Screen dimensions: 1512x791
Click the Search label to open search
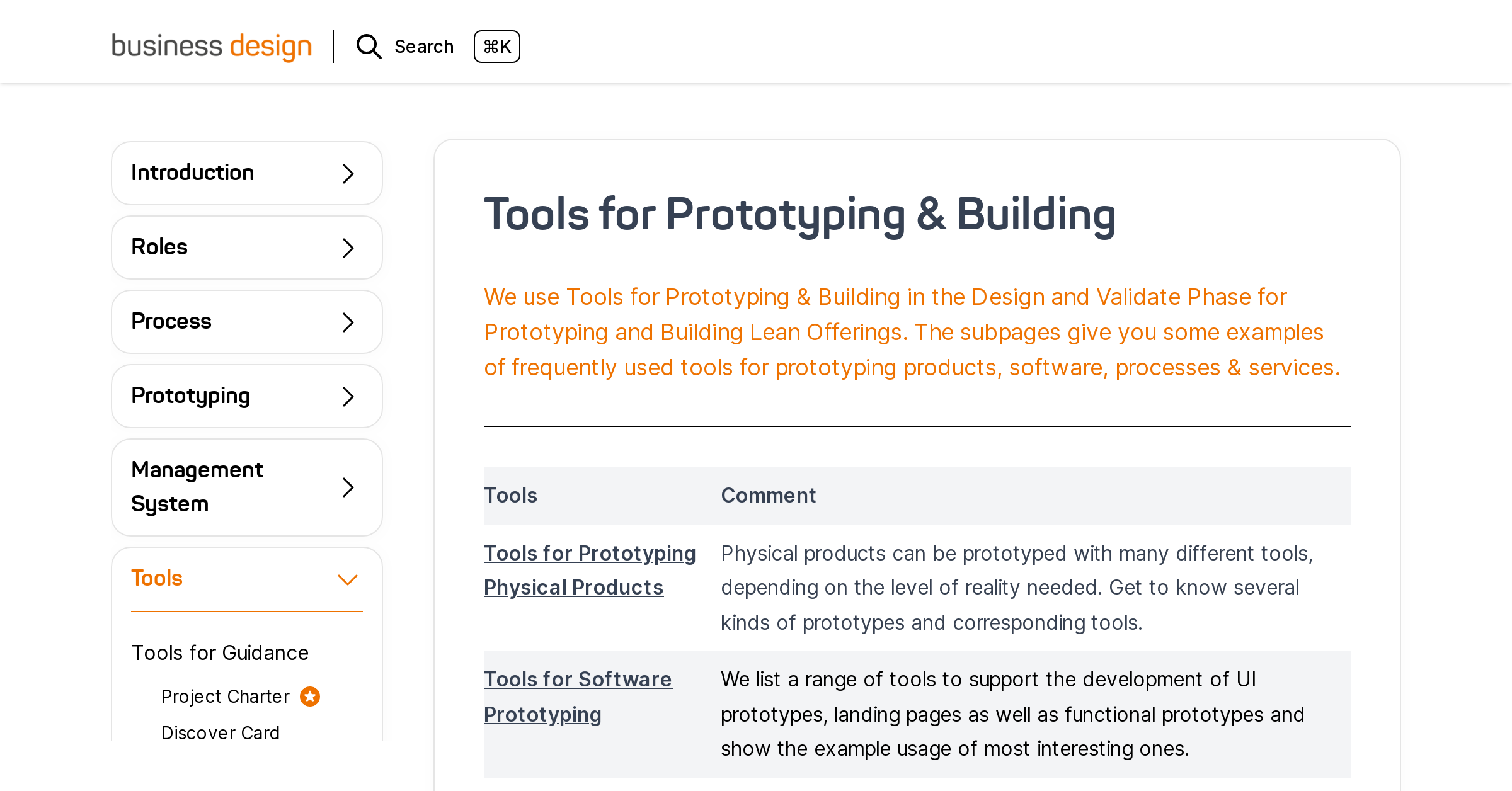[424, 46]
